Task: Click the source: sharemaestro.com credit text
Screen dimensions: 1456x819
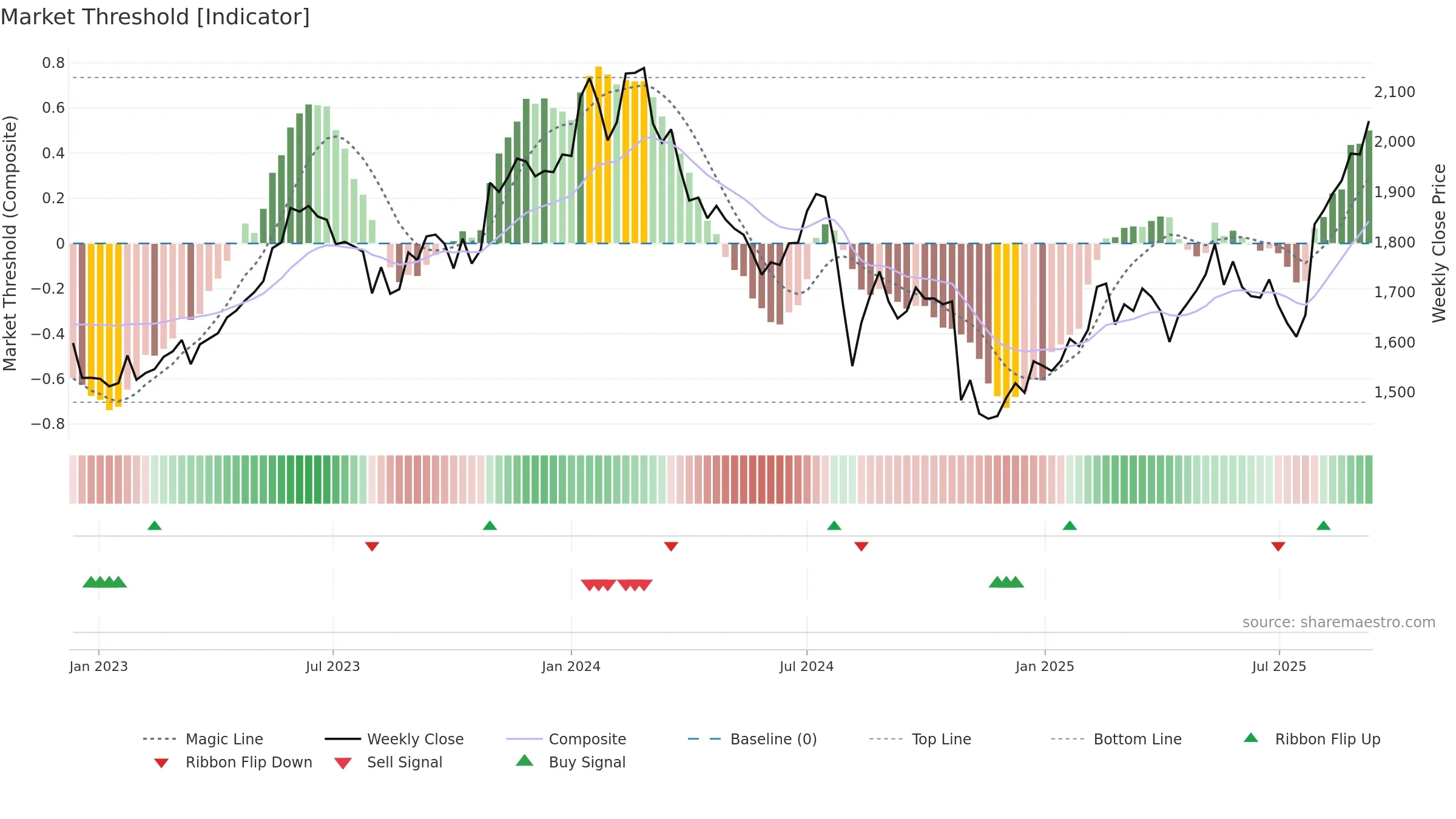Action: [1339, 622]
